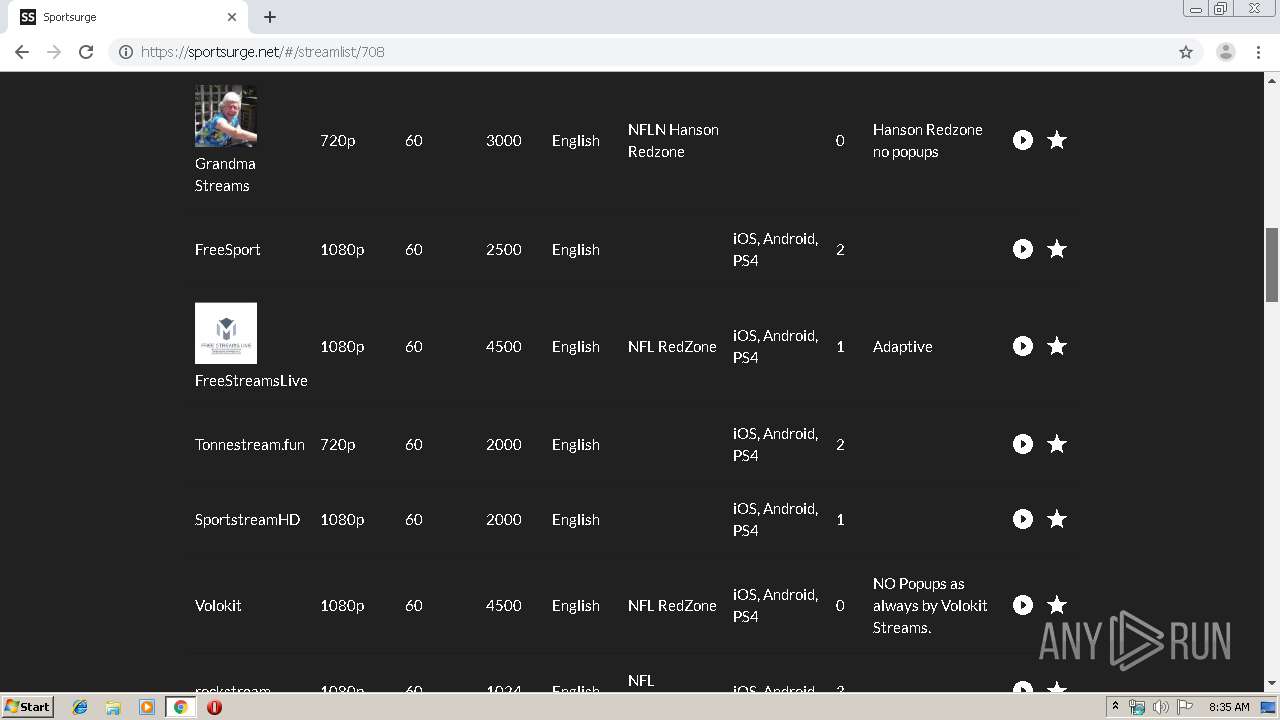This screenshot has width=1280, height=720.
Task: Launch Internet Explorer from taskbar
Action: tap(80, 707)
